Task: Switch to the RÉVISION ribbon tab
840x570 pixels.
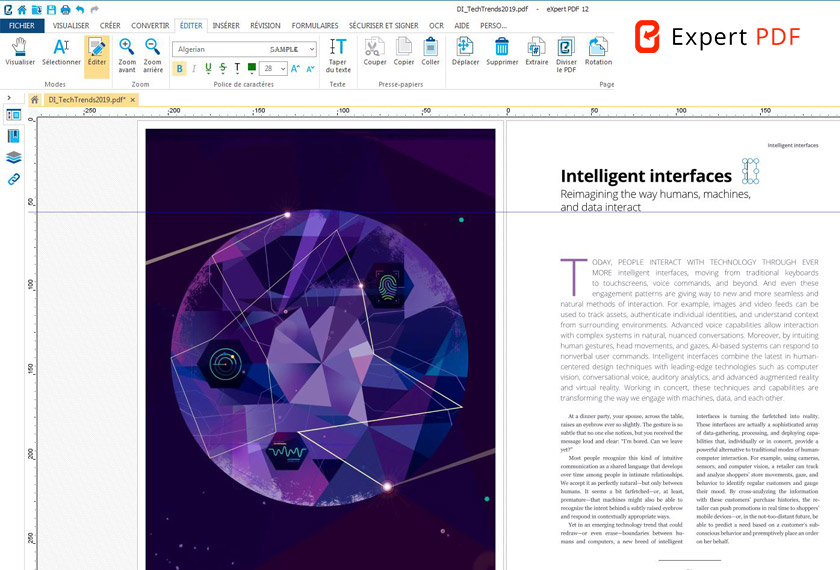Action: click(265, 26)
